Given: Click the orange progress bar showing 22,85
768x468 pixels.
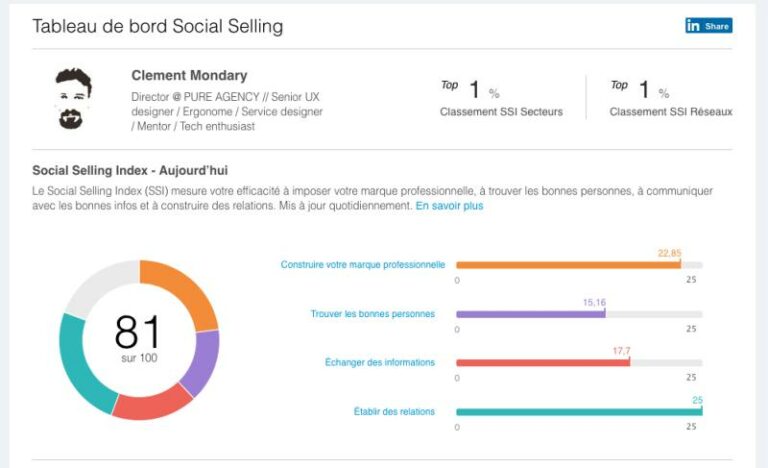Looking at the screenshot, I should point(568,265).
